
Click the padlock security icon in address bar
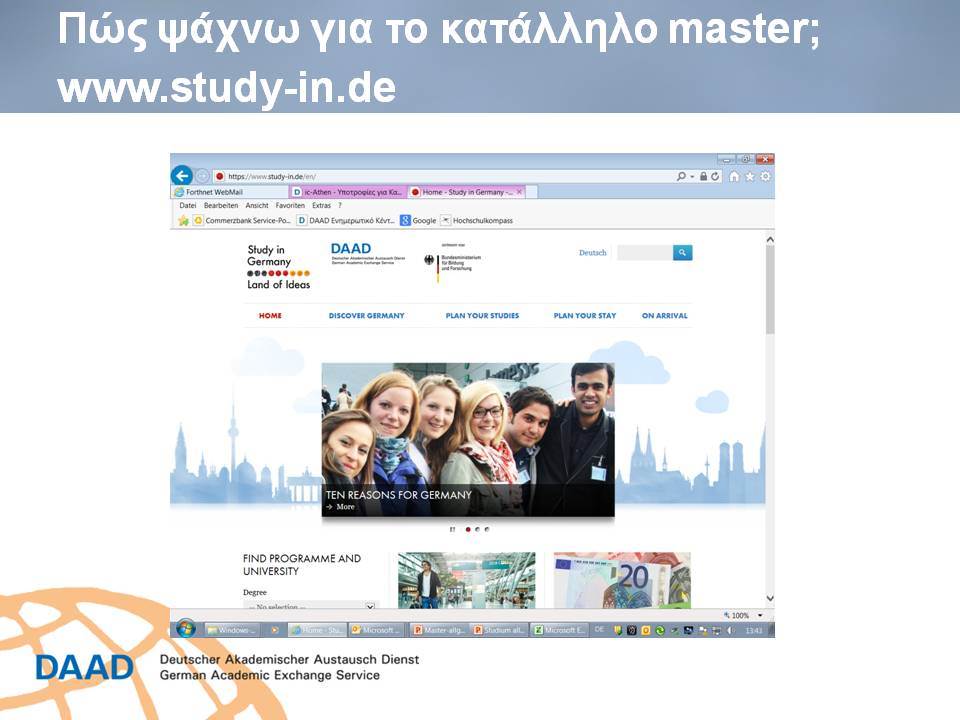pyautogui.click(x=703, y=176)
